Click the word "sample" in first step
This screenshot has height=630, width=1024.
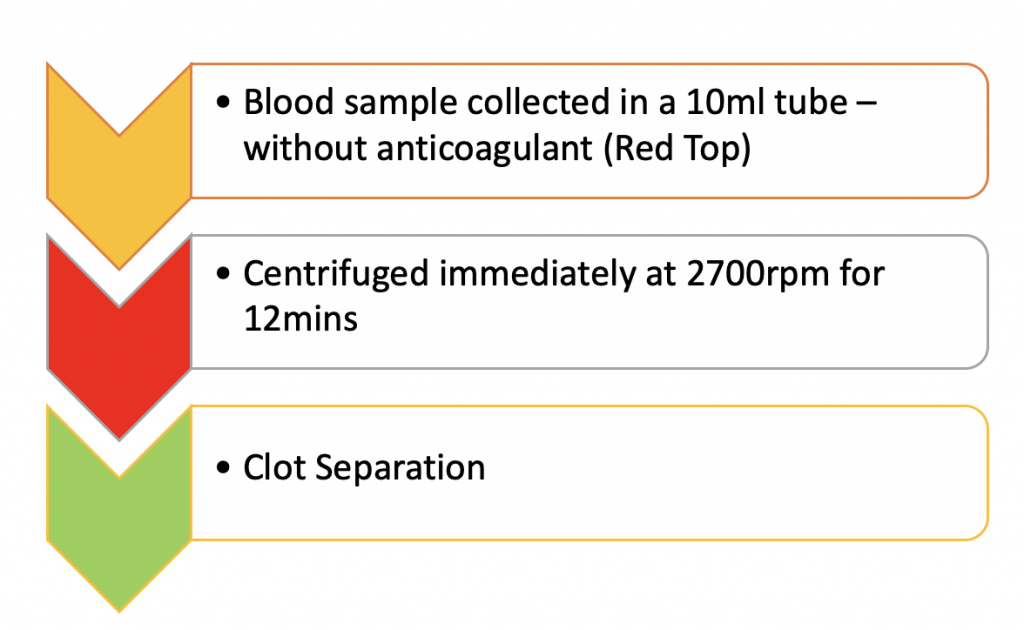(390, 104)
